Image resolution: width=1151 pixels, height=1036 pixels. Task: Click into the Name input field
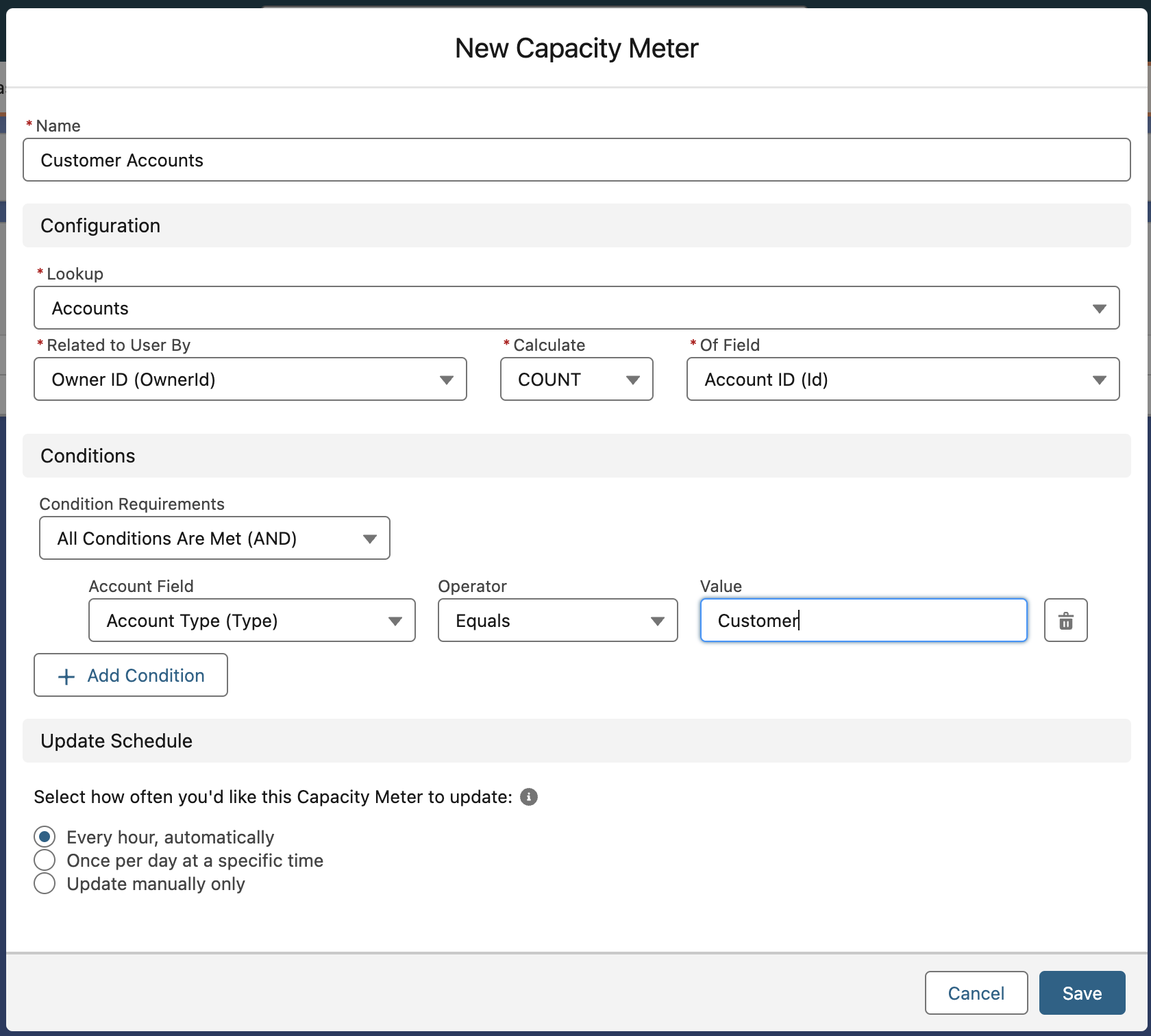[576, 160]
